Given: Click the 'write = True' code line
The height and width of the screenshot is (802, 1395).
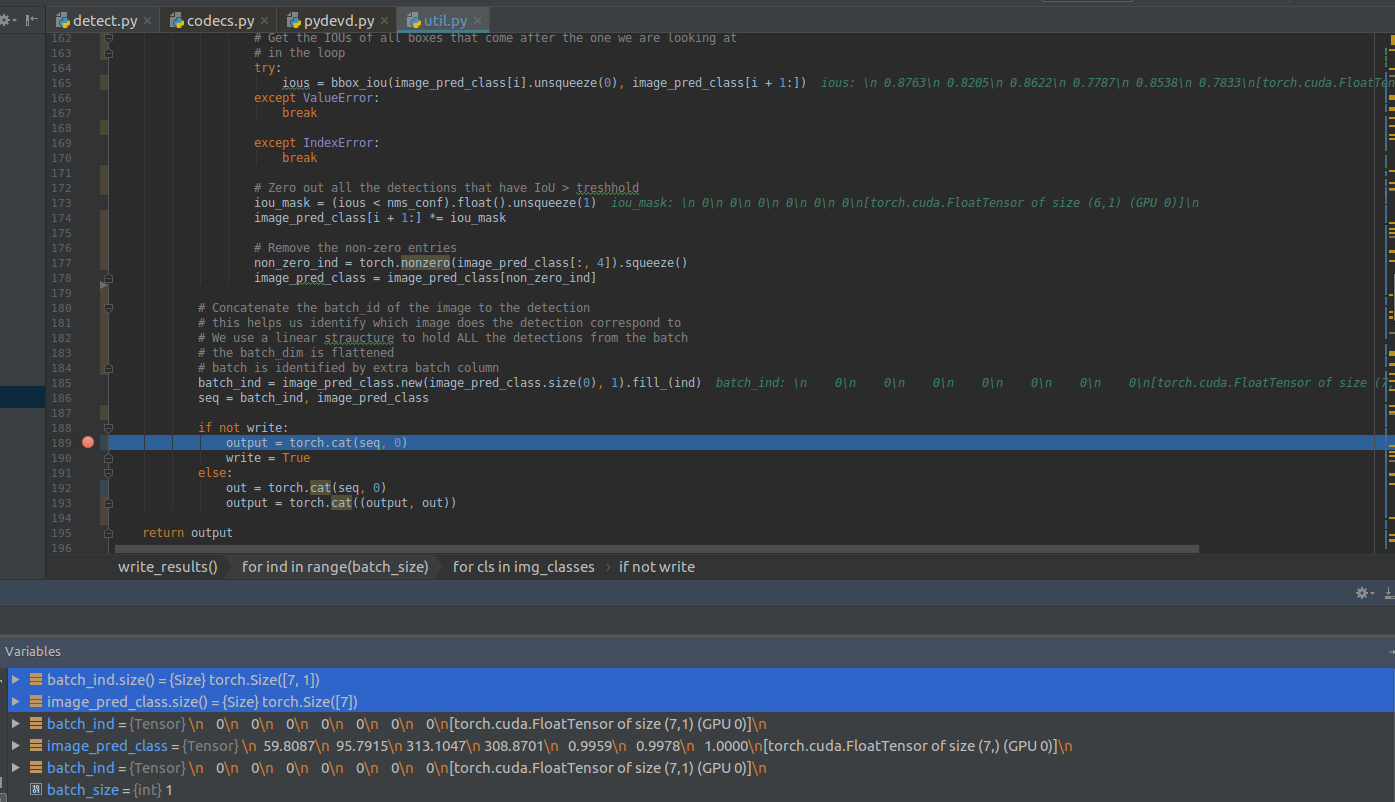Looking at the screenshot, I should click(x=268, y=458).
